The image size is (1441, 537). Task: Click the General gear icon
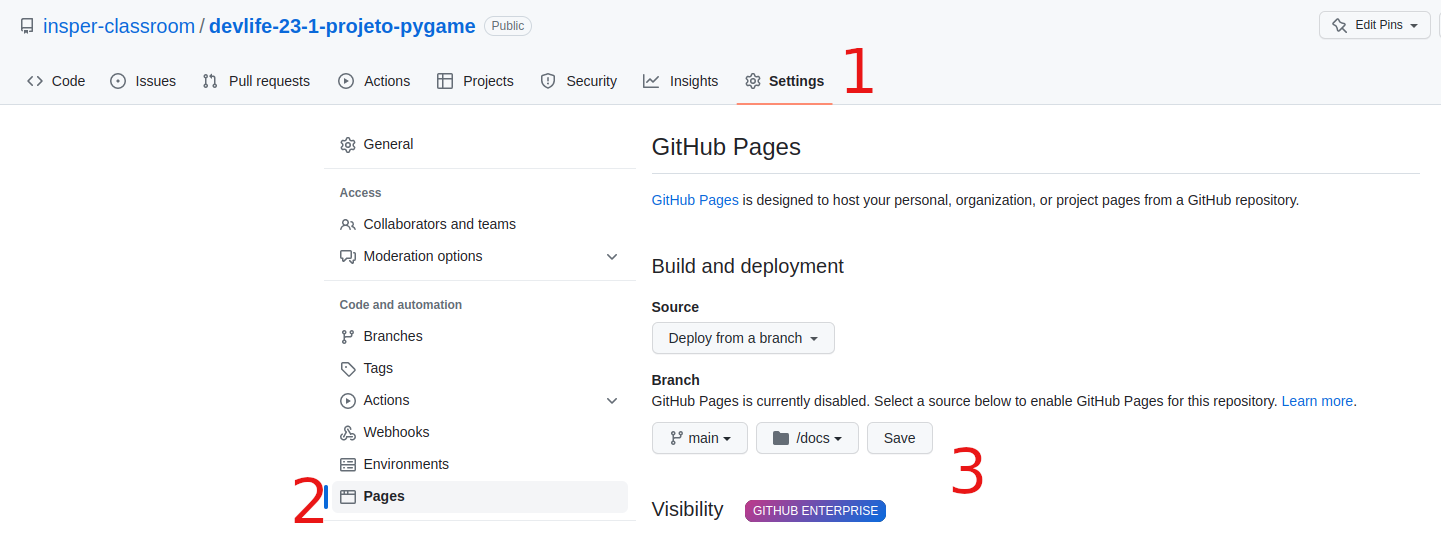point(348,145)
